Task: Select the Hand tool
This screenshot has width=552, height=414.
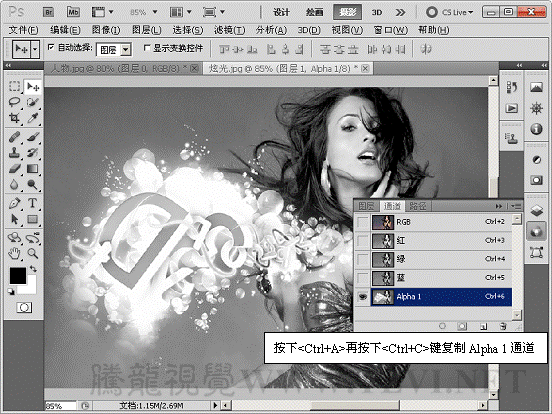Action: coord(14,253)
